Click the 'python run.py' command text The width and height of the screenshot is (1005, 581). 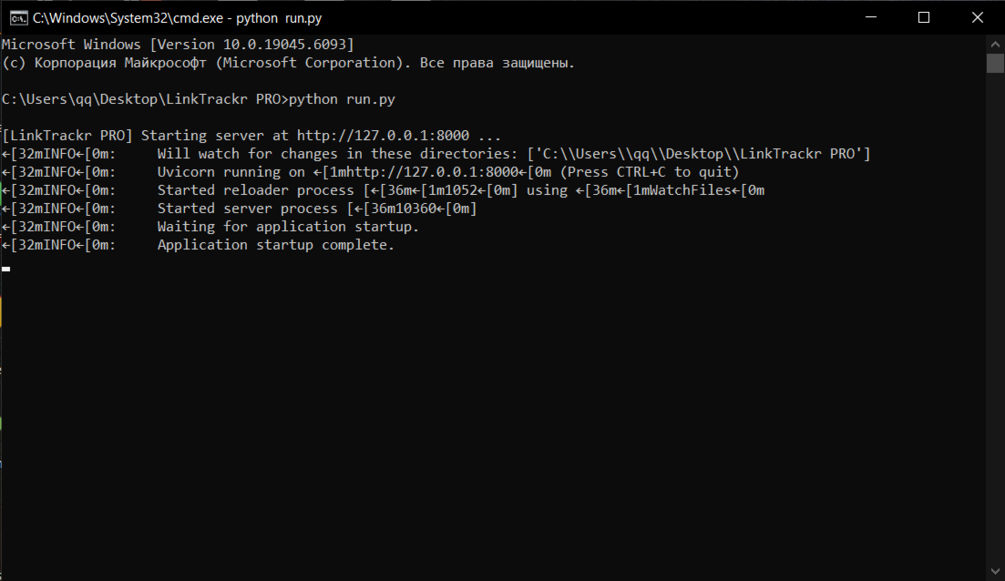coord(342,99)
